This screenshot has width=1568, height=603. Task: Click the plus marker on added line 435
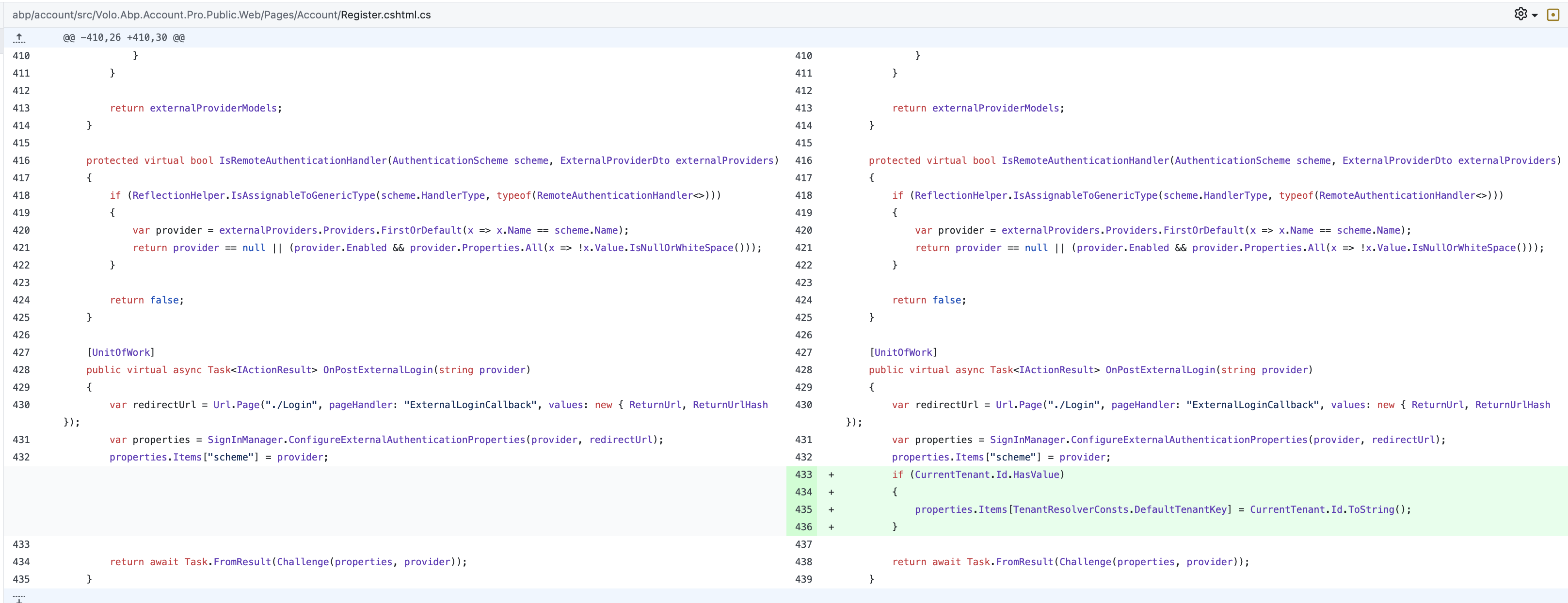[831, 510]
